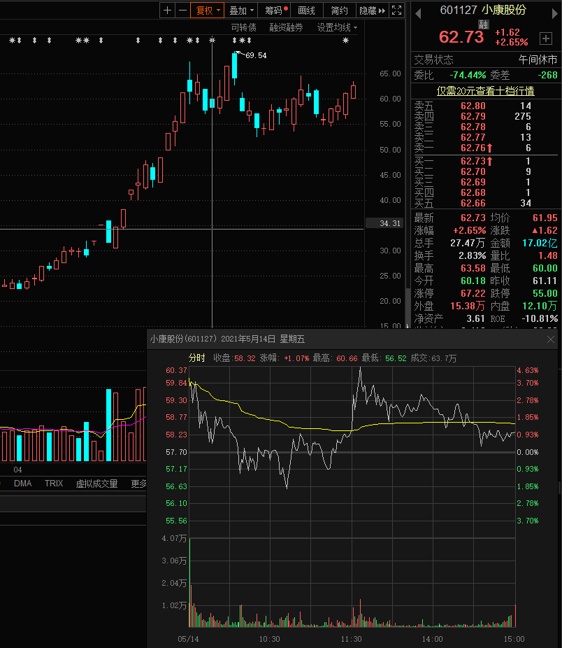The image size is (562, 648).
Task: Open the 叠加 overlay dropdown
Action: 241,10
